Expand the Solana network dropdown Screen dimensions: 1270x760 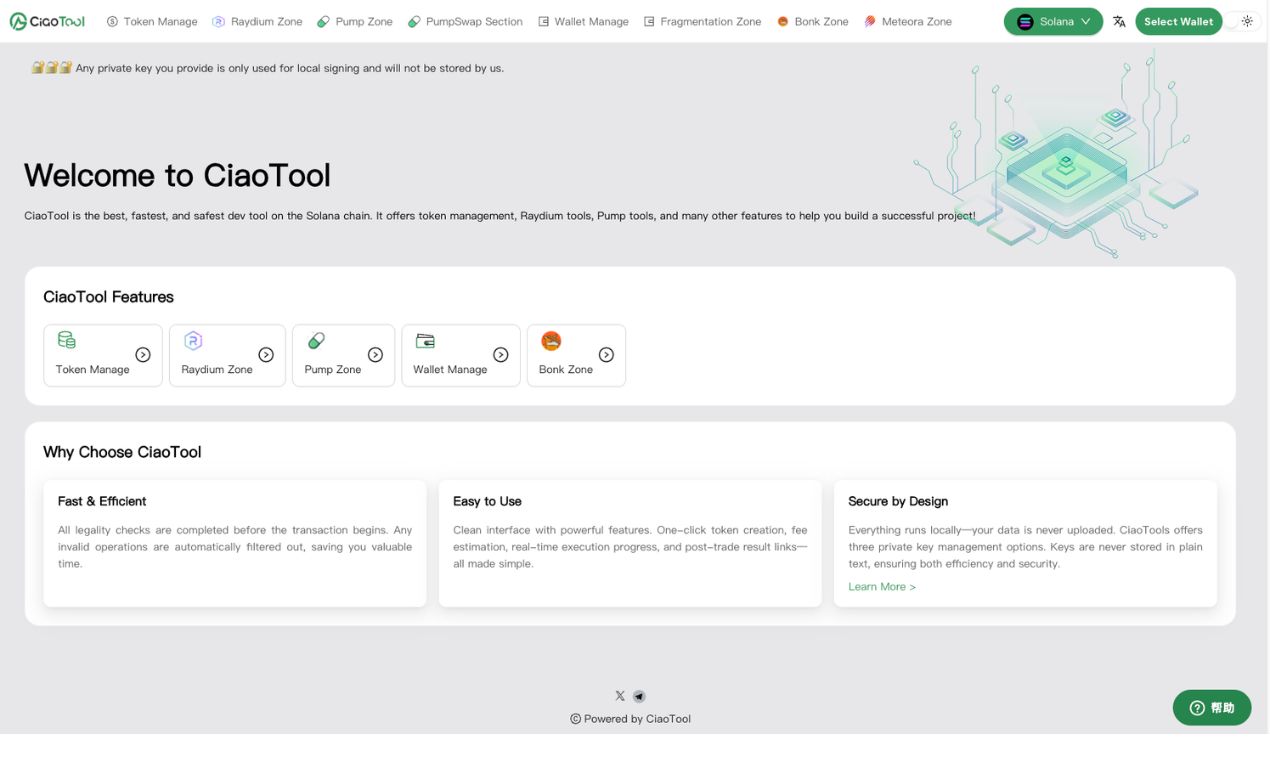[x=1053, y=21]
